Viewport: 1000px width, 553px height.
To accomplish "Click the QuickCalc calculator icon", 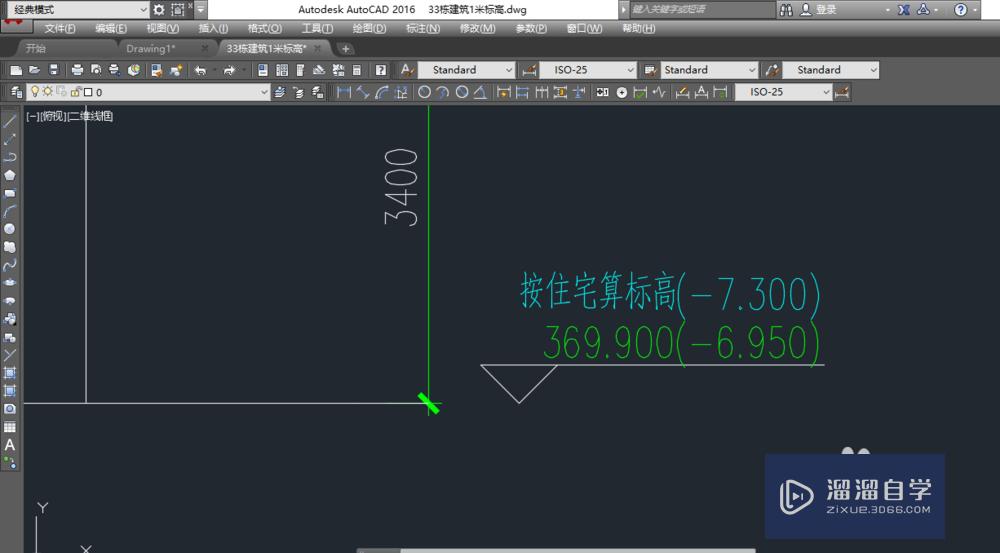I will pos(357,70).
